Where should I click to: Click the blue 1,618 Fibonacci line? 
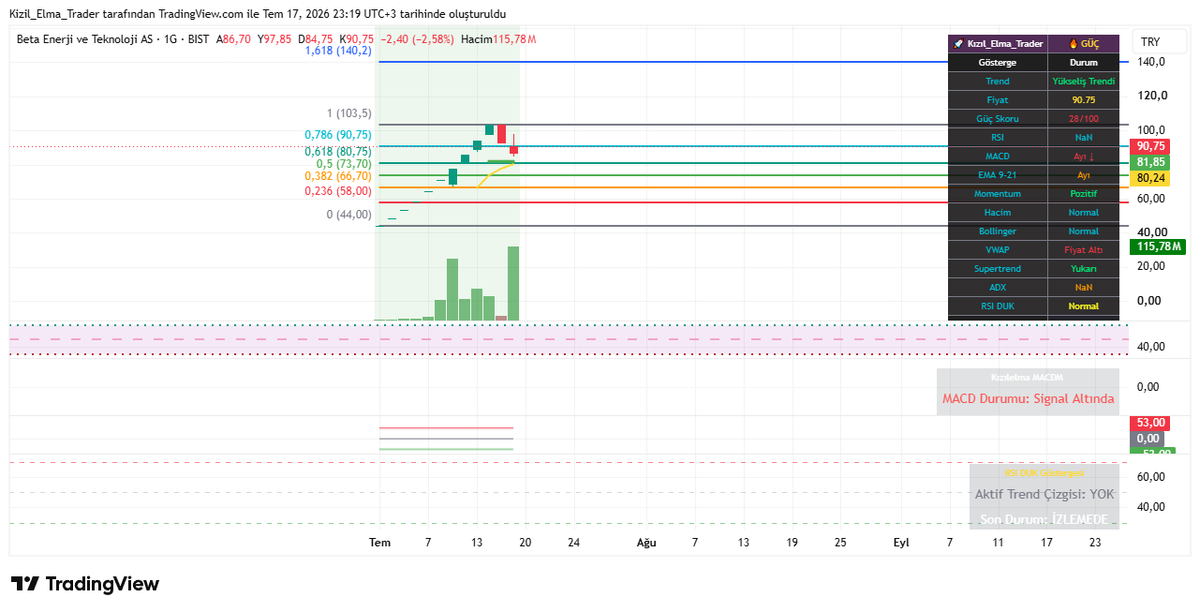coord(754,62)
